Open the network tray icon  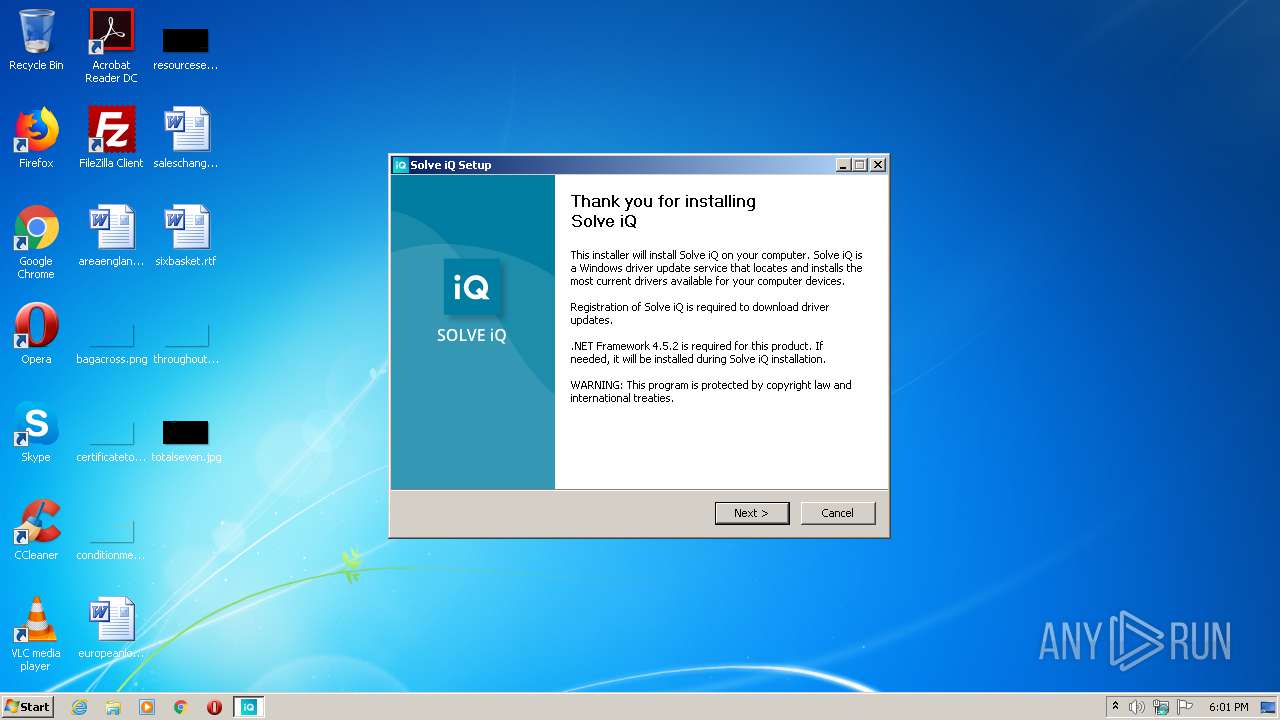[1161, 707]
